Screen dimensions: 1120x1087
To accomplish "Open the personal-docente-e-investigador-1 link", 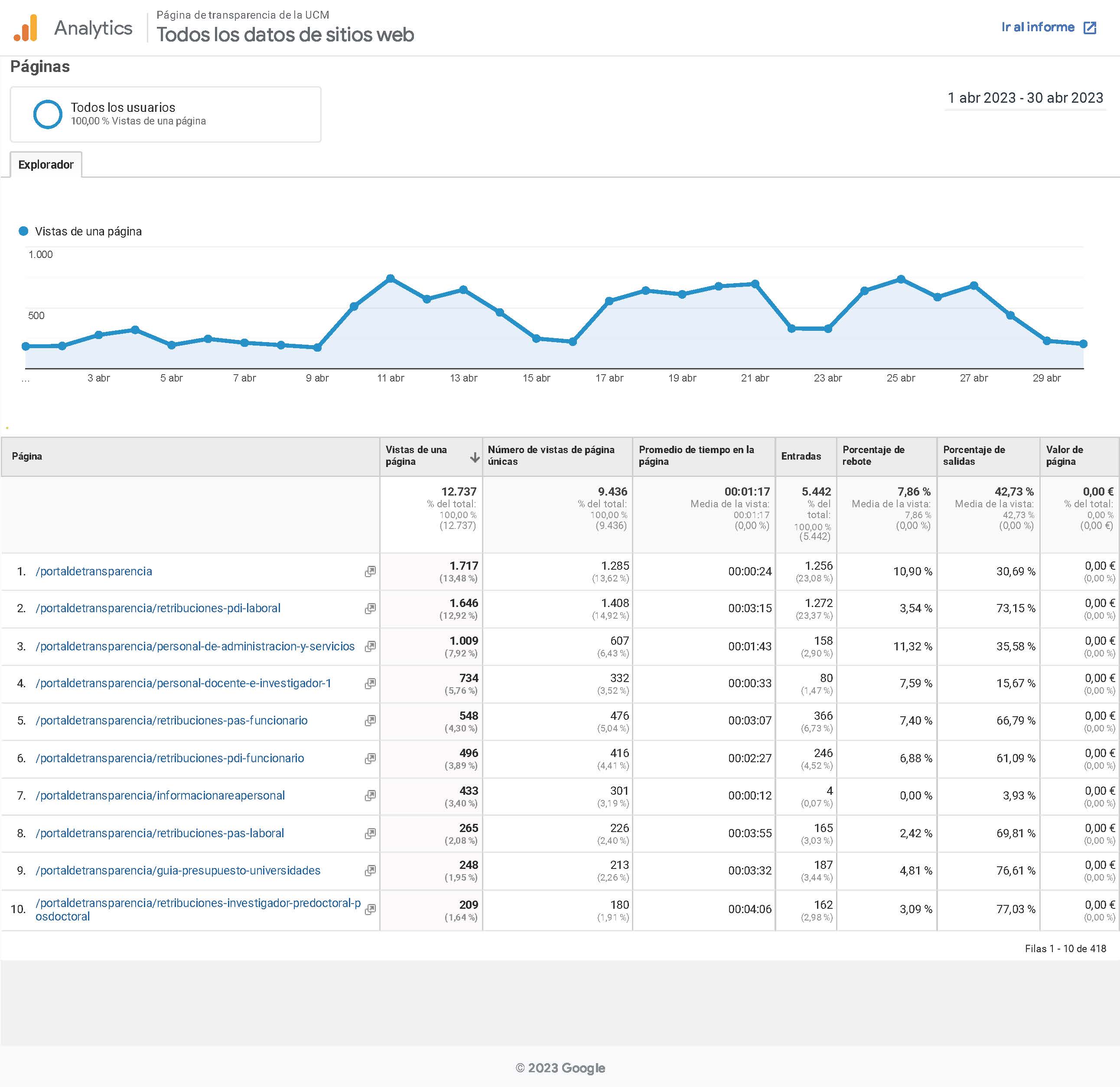I will tap(183, 683).
